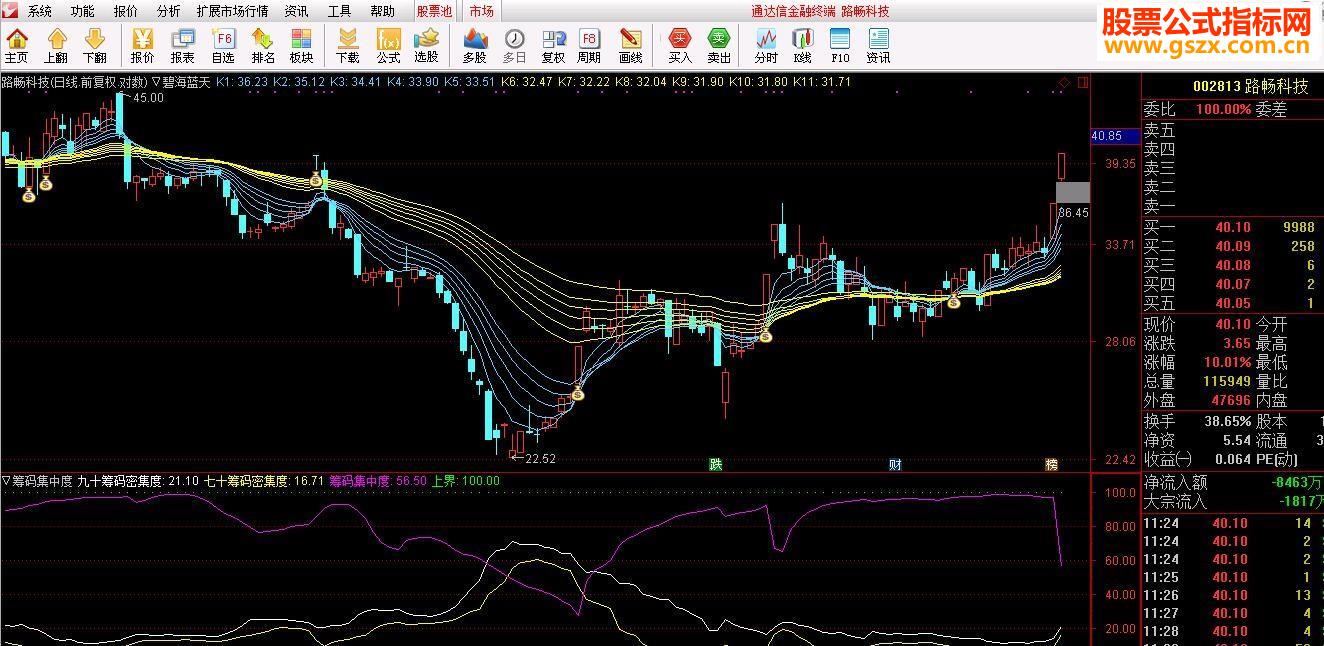Open the 选股 stock picker icon
The height and width of the screenshot is (646, 1324).
coord(426,47)
